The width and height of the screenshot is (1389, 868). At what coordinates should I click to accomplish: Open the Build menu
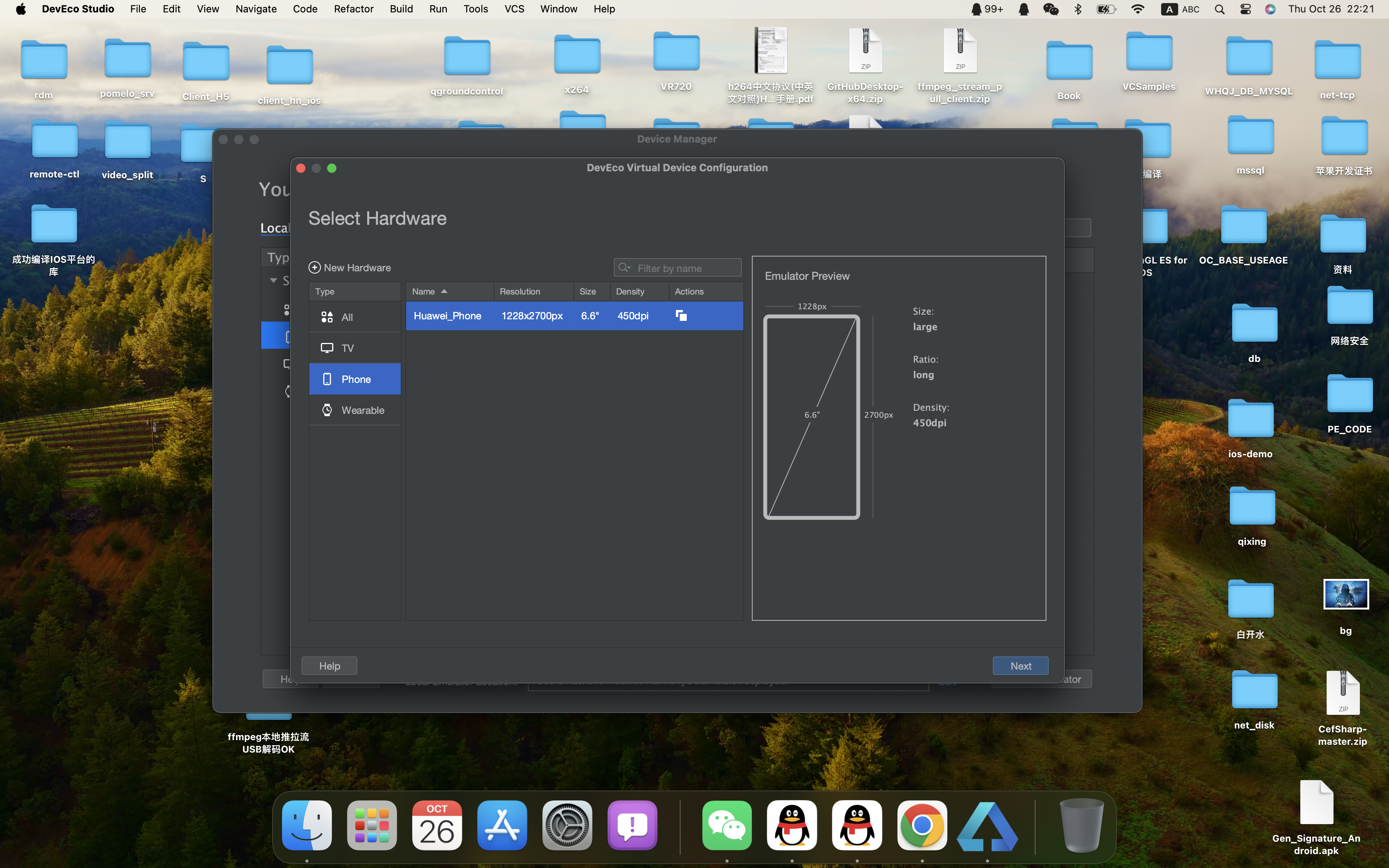(401, 9)
